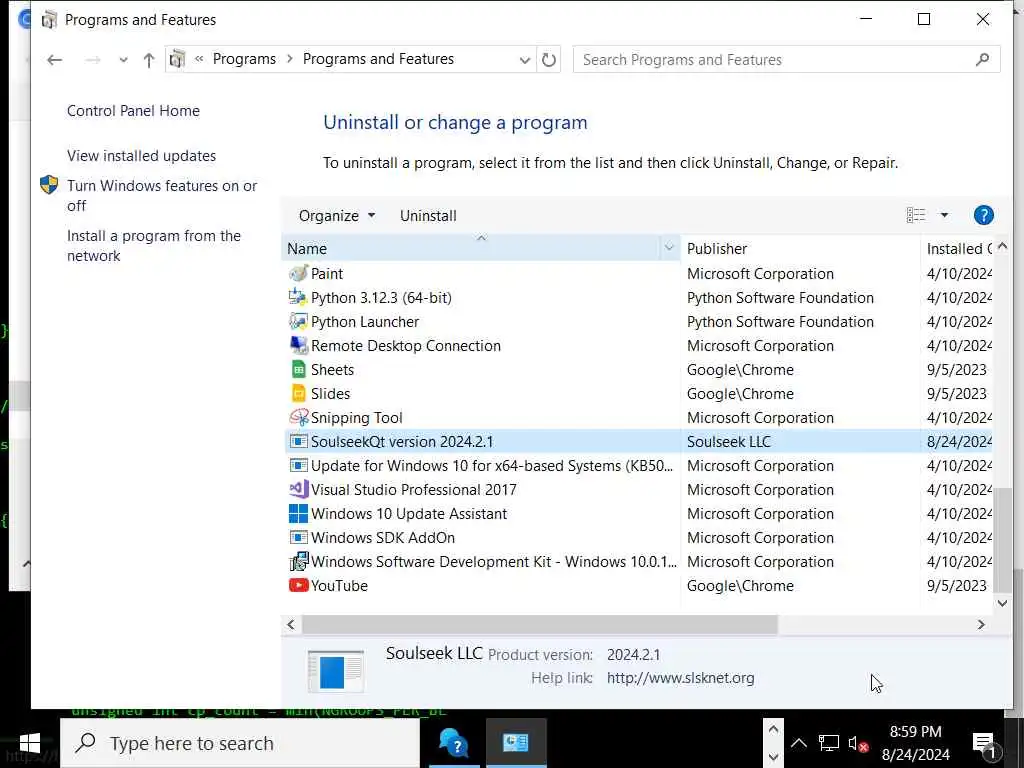
Task: Click the Paint program icon
Action: point(298,274)
